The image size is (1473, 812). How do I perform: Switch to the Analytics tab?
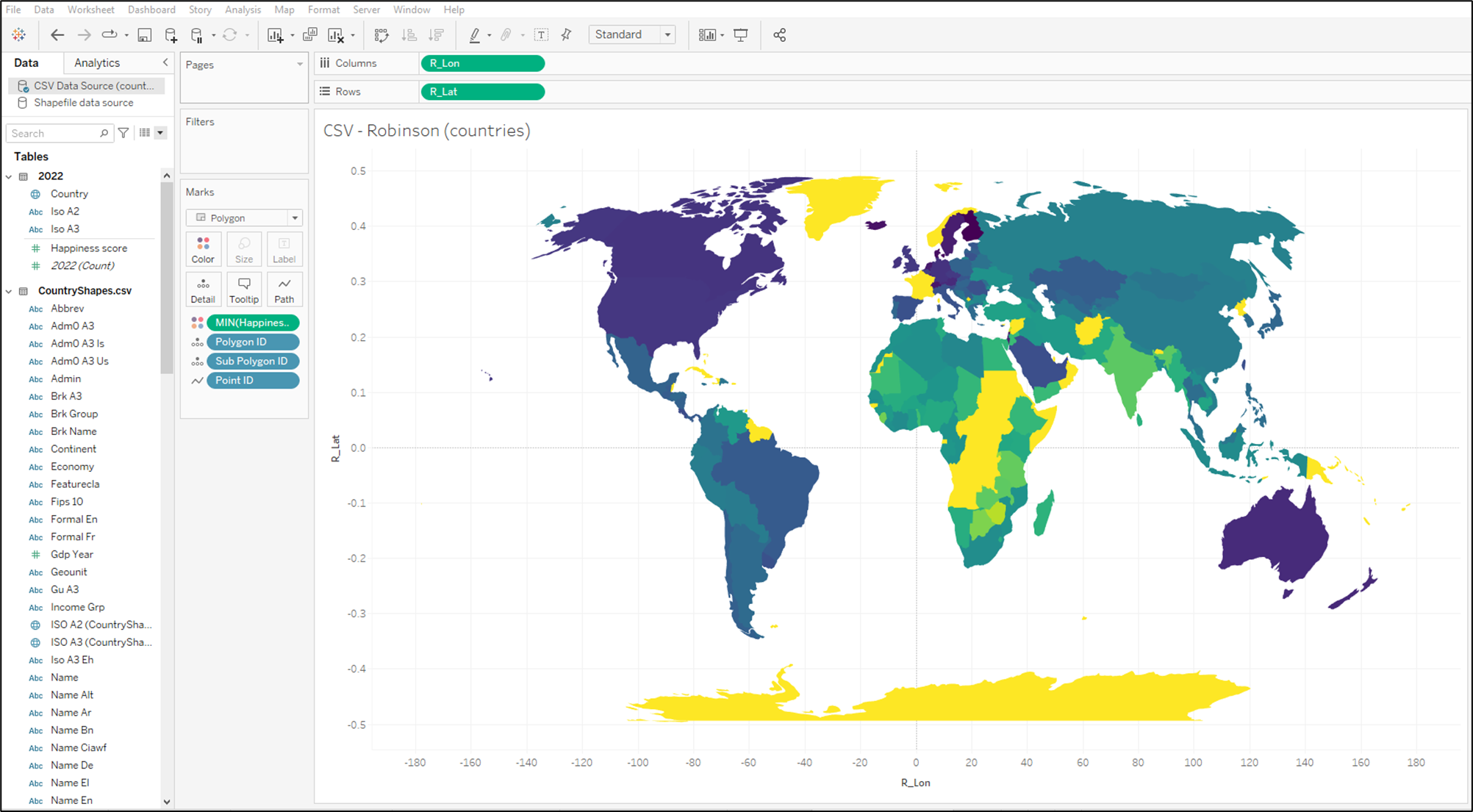coord(96,62)
